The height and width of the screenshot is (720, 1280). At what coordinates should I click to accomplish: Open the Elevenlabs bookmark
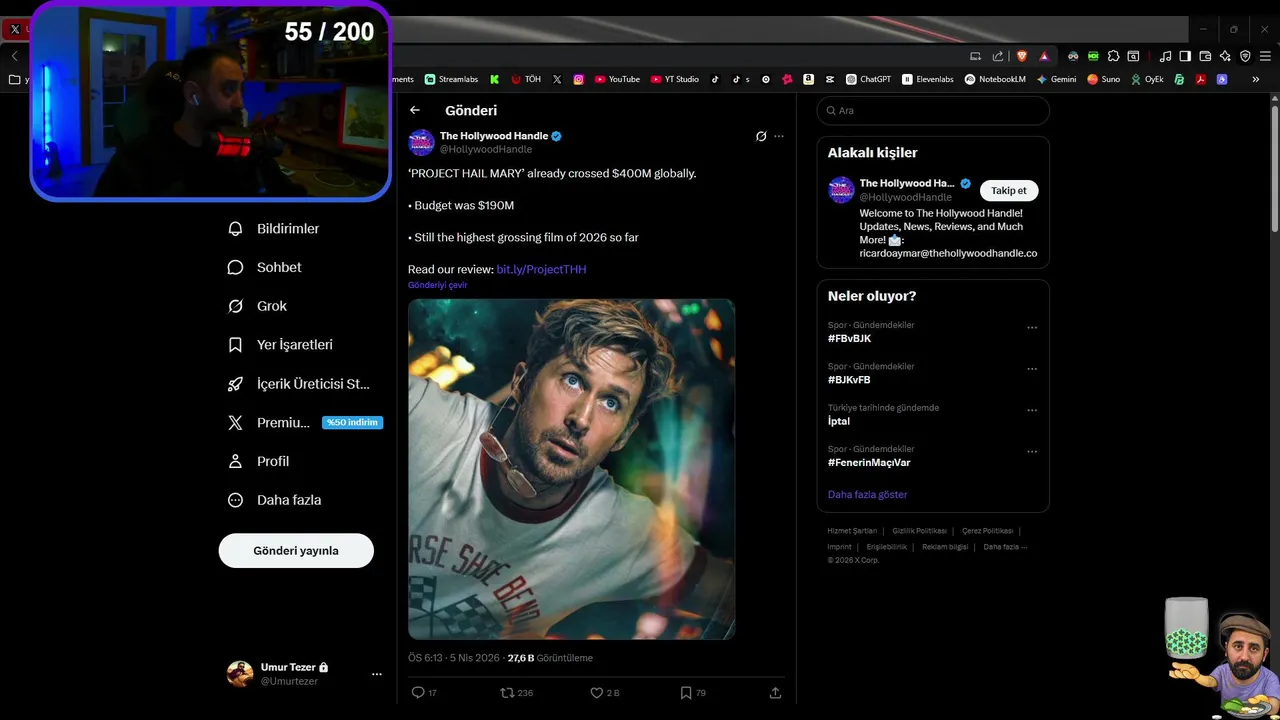click(928, 79)
